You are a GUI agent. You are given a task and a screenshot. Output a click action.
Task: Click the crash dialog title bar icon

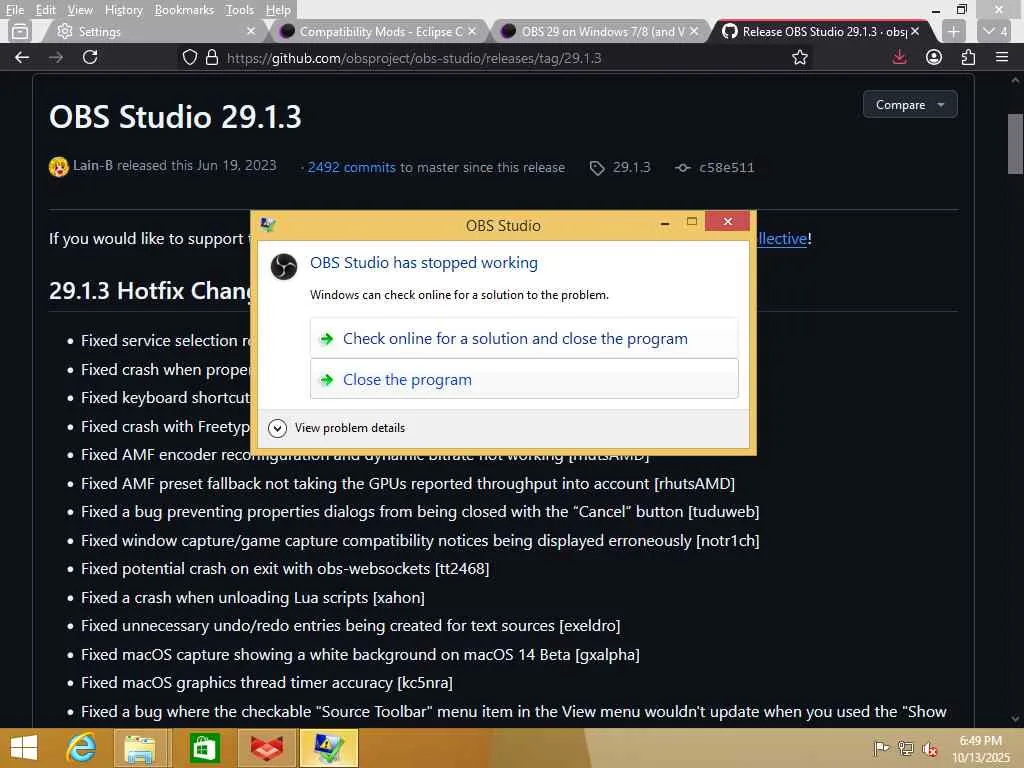click(268, 225)
